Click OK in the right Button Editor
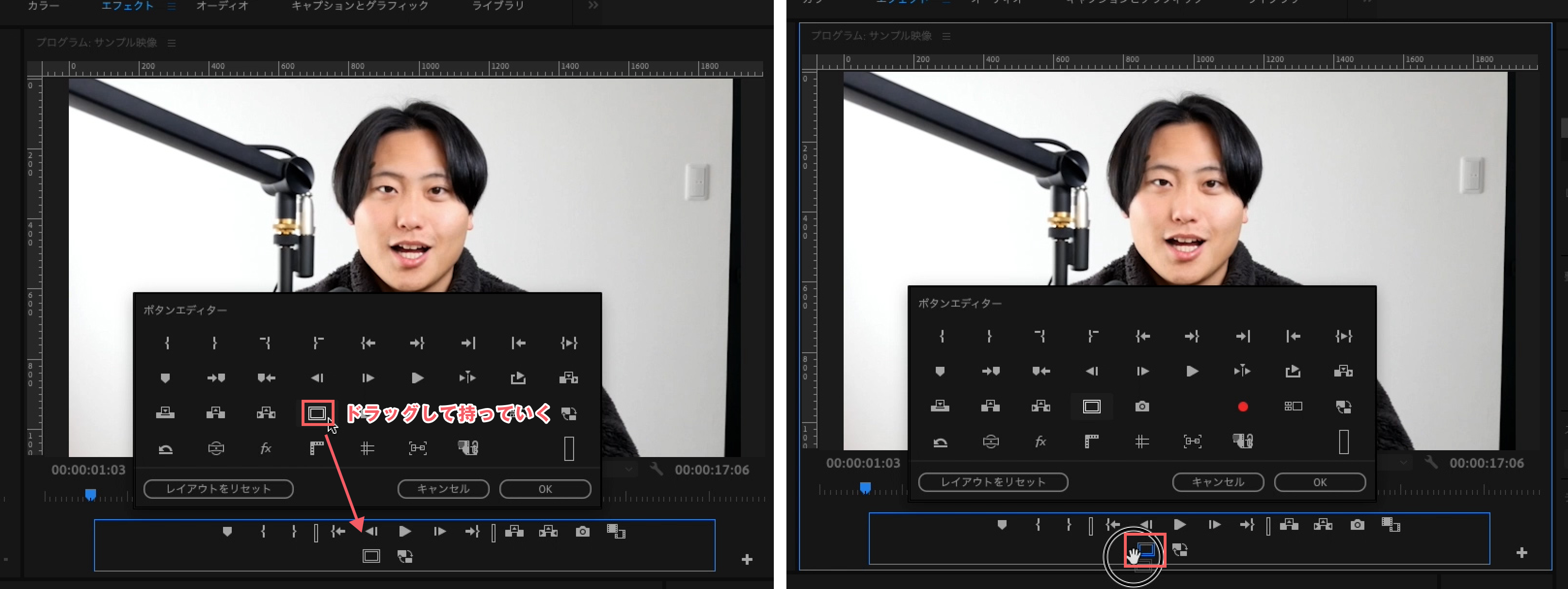 (x=1319, y=482)
